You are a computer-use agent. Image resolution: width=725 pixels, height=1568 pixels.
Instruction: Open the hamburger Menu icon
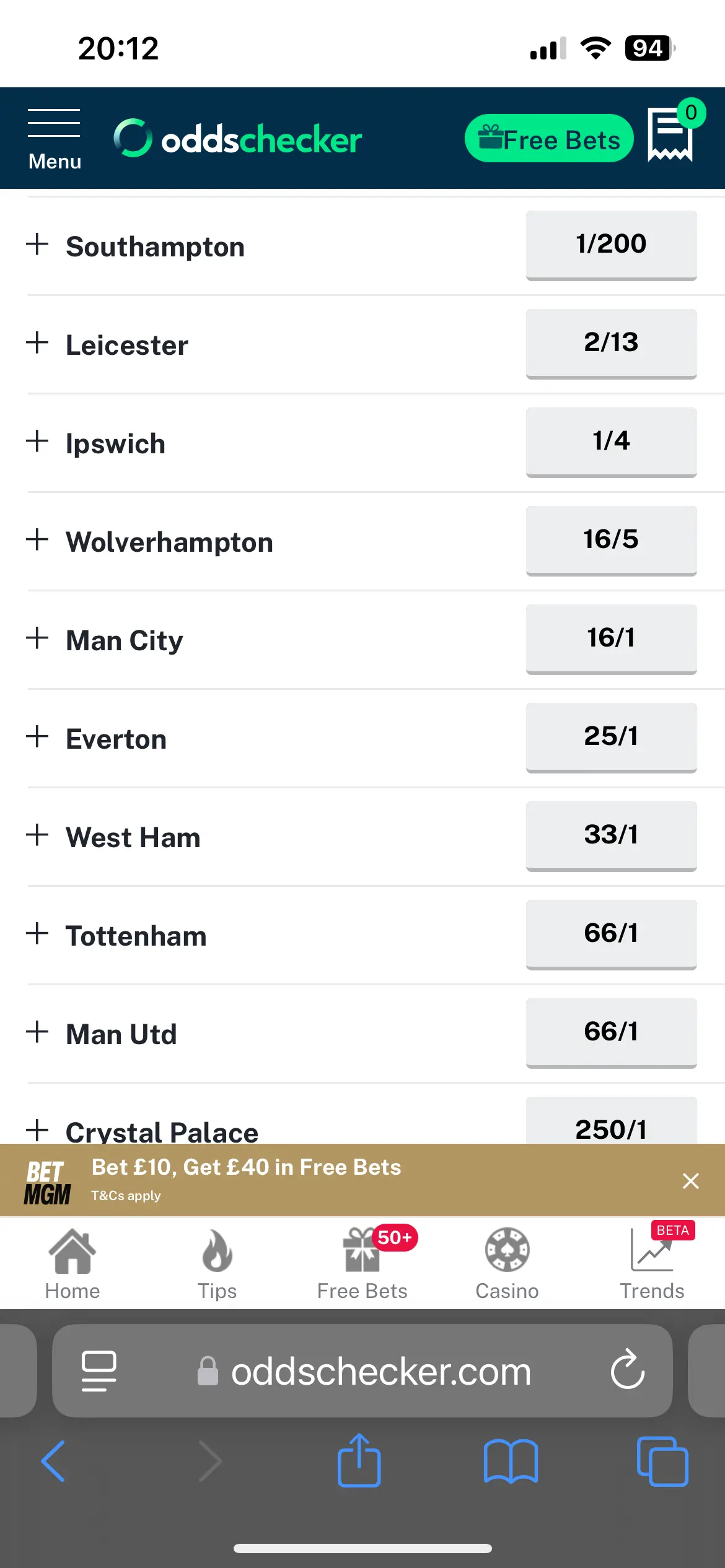[54, 138]
